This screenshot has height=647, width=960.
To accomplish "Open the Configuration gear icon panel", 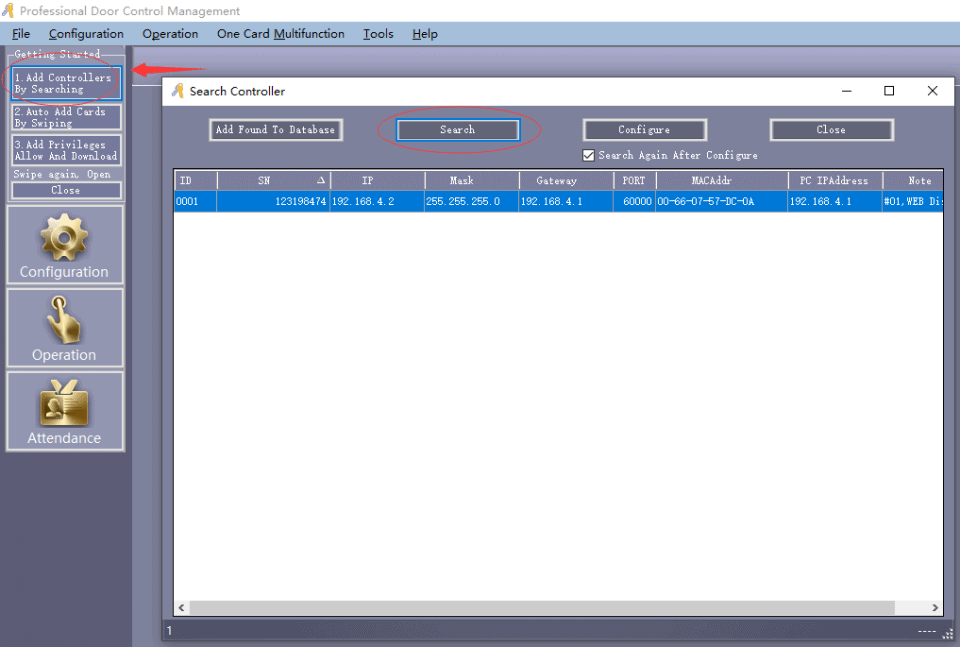I will 65,245.
